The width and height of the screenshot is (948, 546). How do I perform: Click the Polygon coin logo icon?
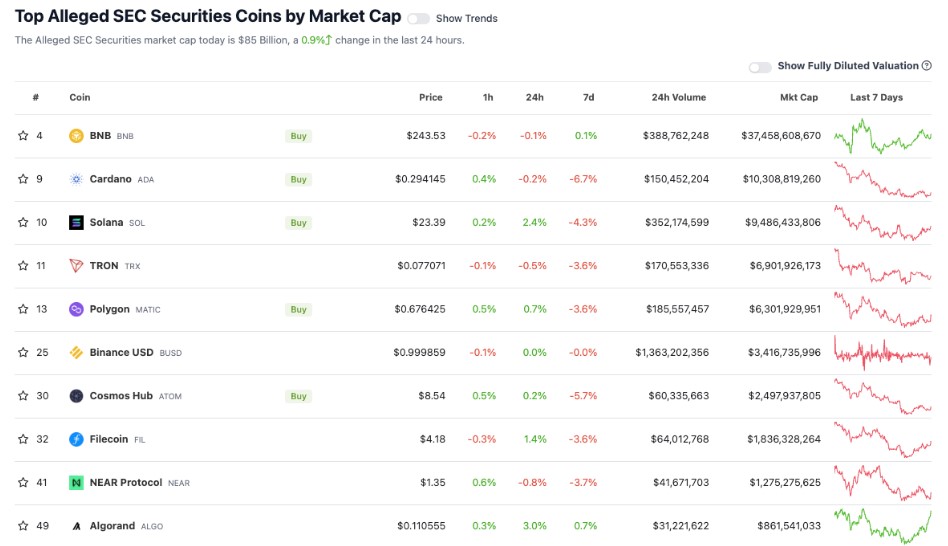click(76, 309)
